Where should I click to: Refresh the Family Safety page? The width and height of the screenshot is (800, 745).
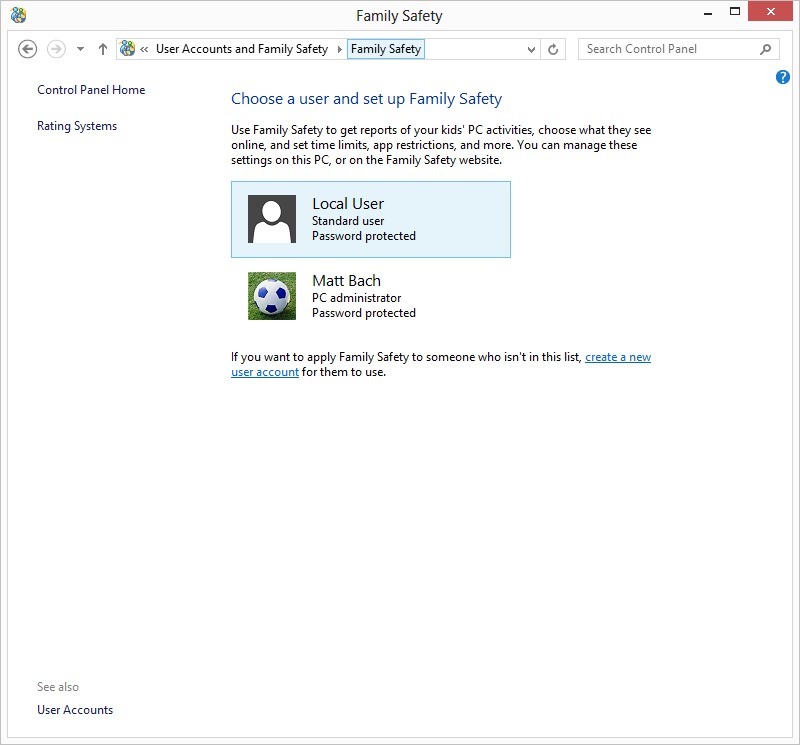pyautogui.click(x=553, y=49)
